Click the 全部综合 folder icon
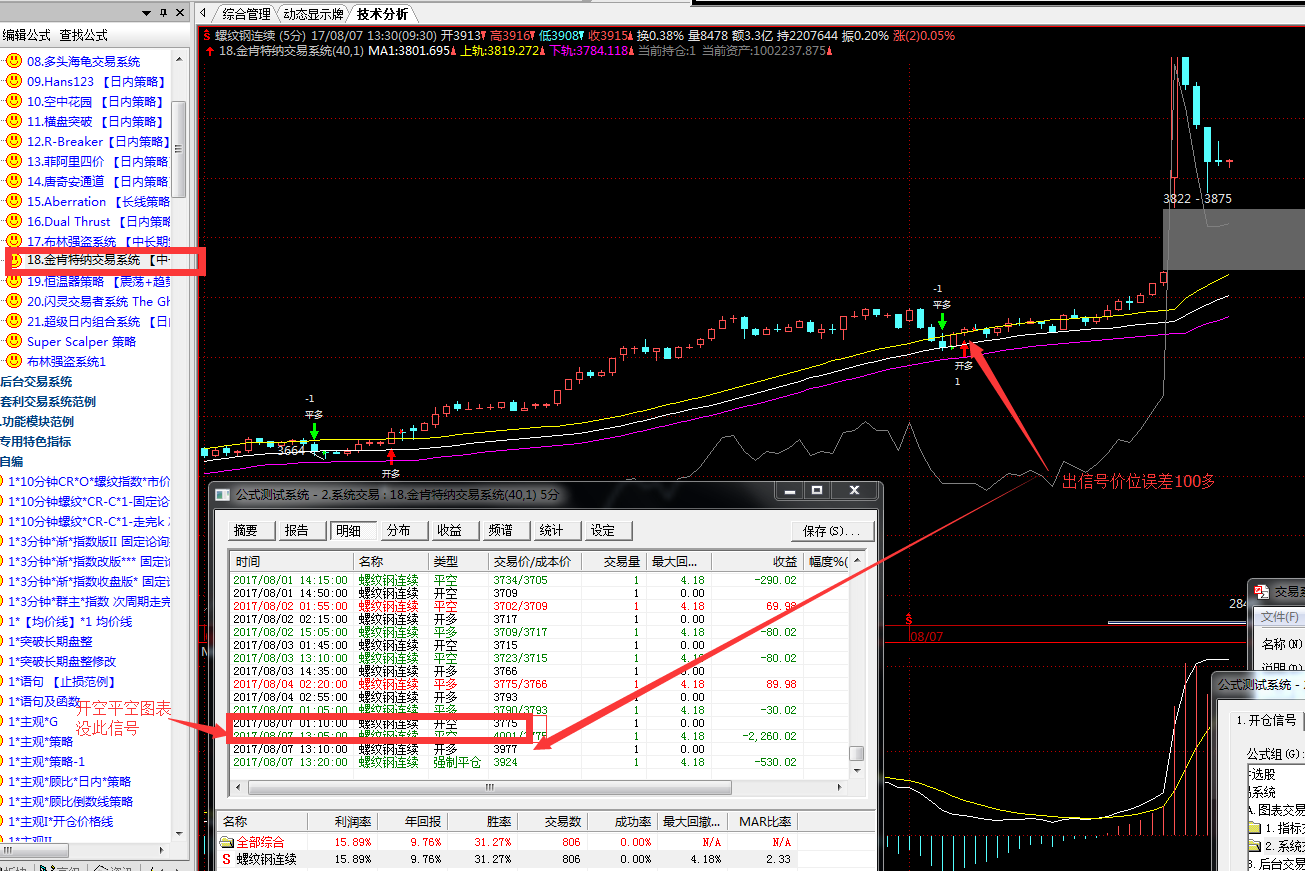The image size is (1305, 871). [226, 842]
